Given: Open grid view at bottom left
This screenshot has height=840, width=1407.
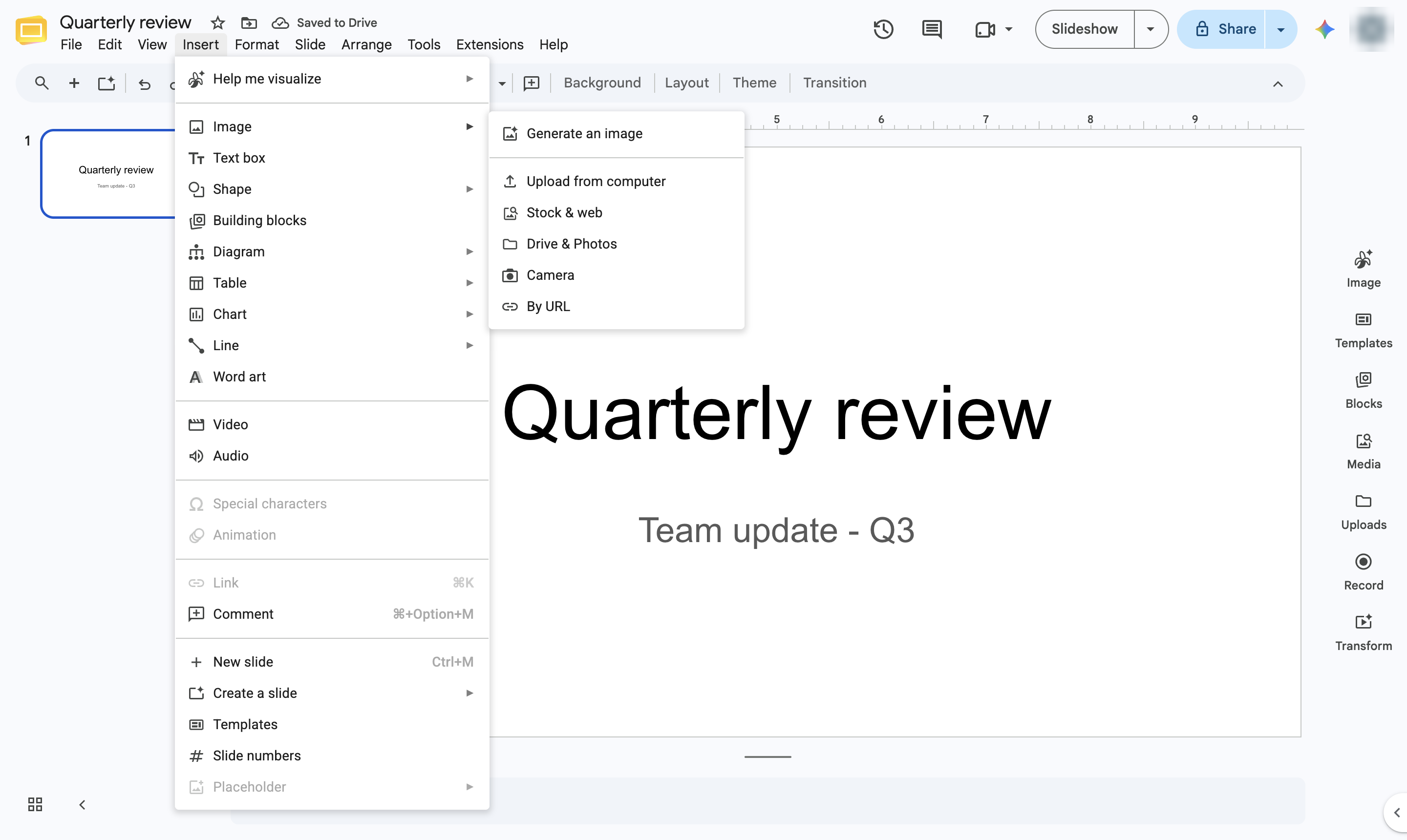Looking at the screenshot, I should (x=35, y=804).
